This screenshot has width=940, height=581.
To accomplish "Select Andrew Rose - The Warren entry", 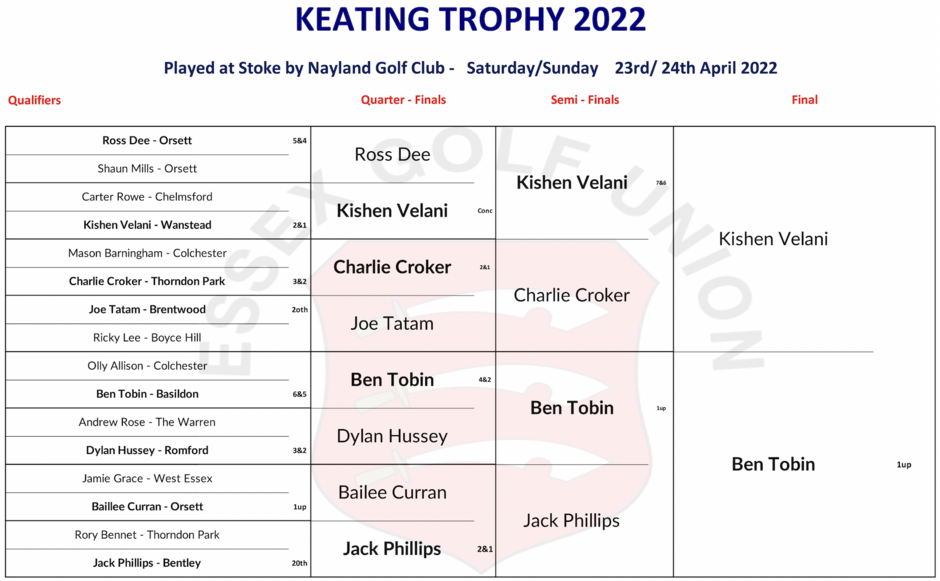I will coord(147,422).
